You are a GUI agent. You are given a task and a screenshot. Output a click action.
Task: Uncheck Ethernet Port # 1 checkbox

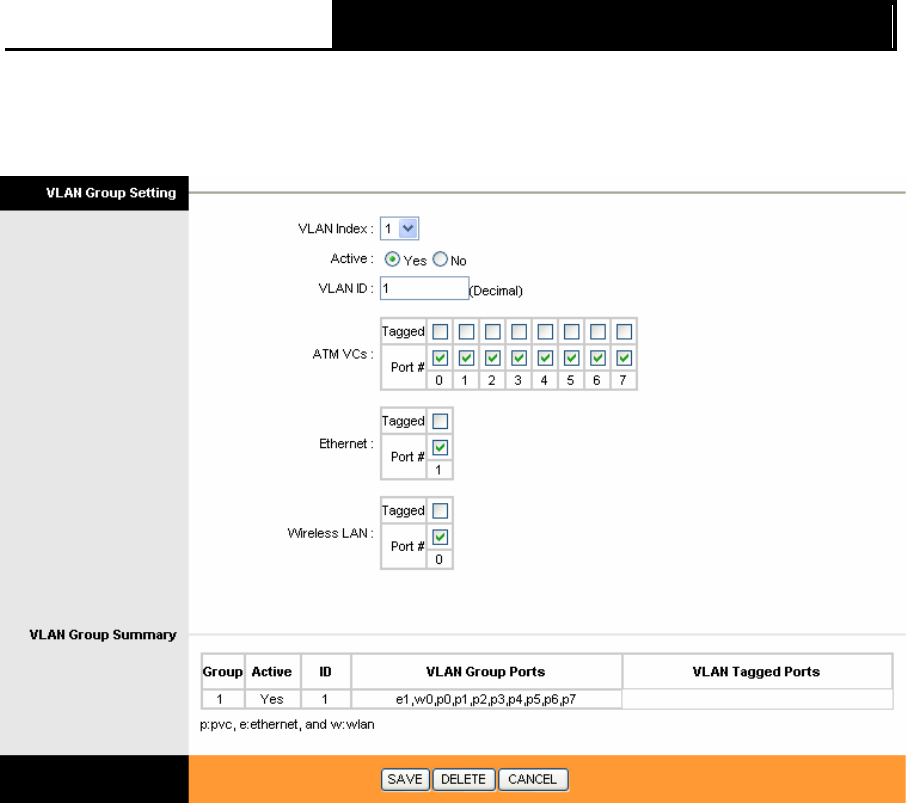tap(440, 448)
